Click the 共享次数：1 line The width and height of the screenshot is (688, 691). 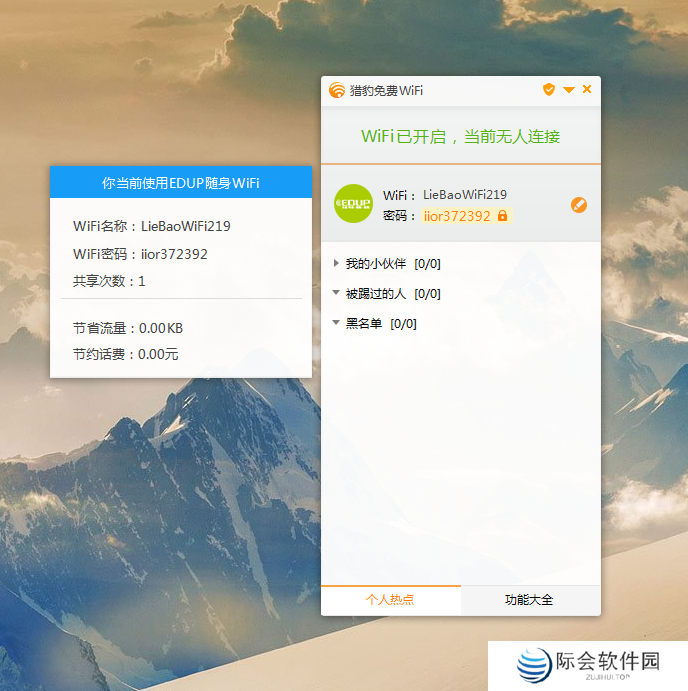109,281
